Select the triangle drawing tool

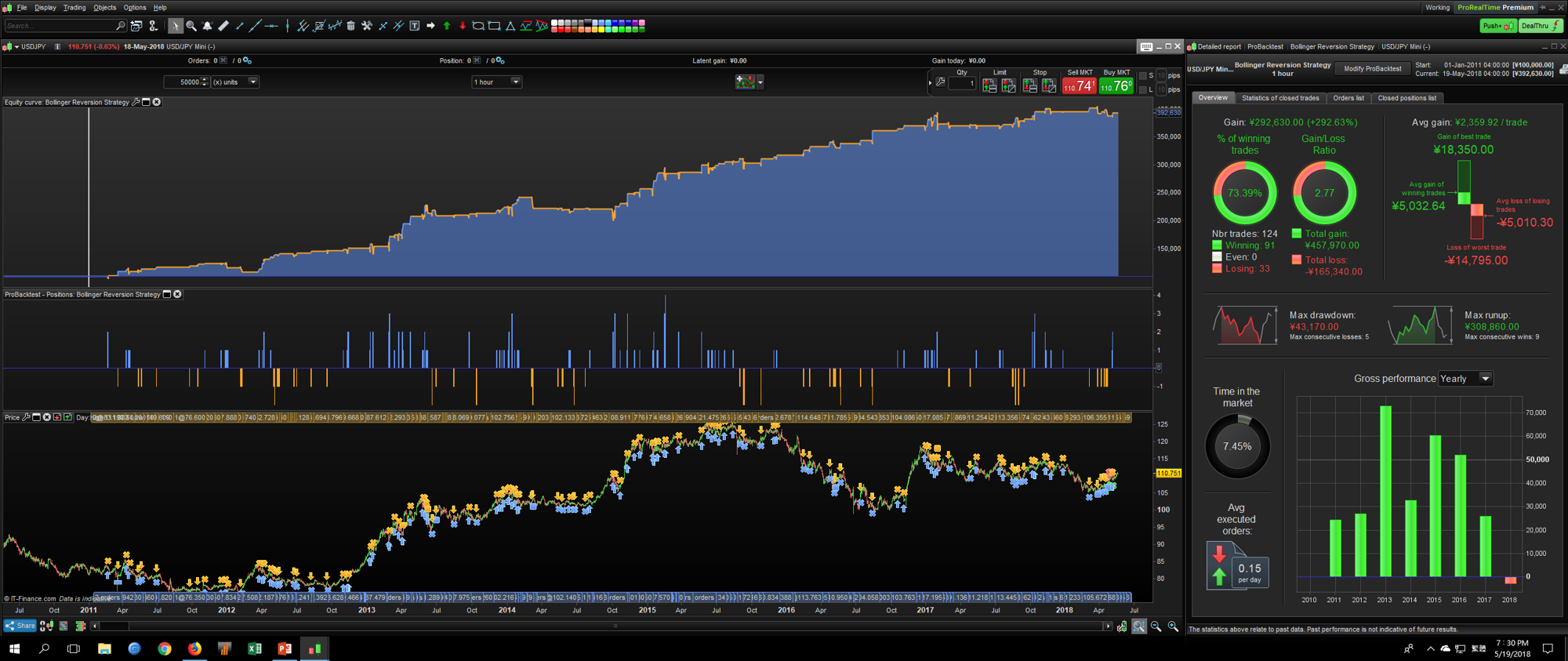coord(510,26)
